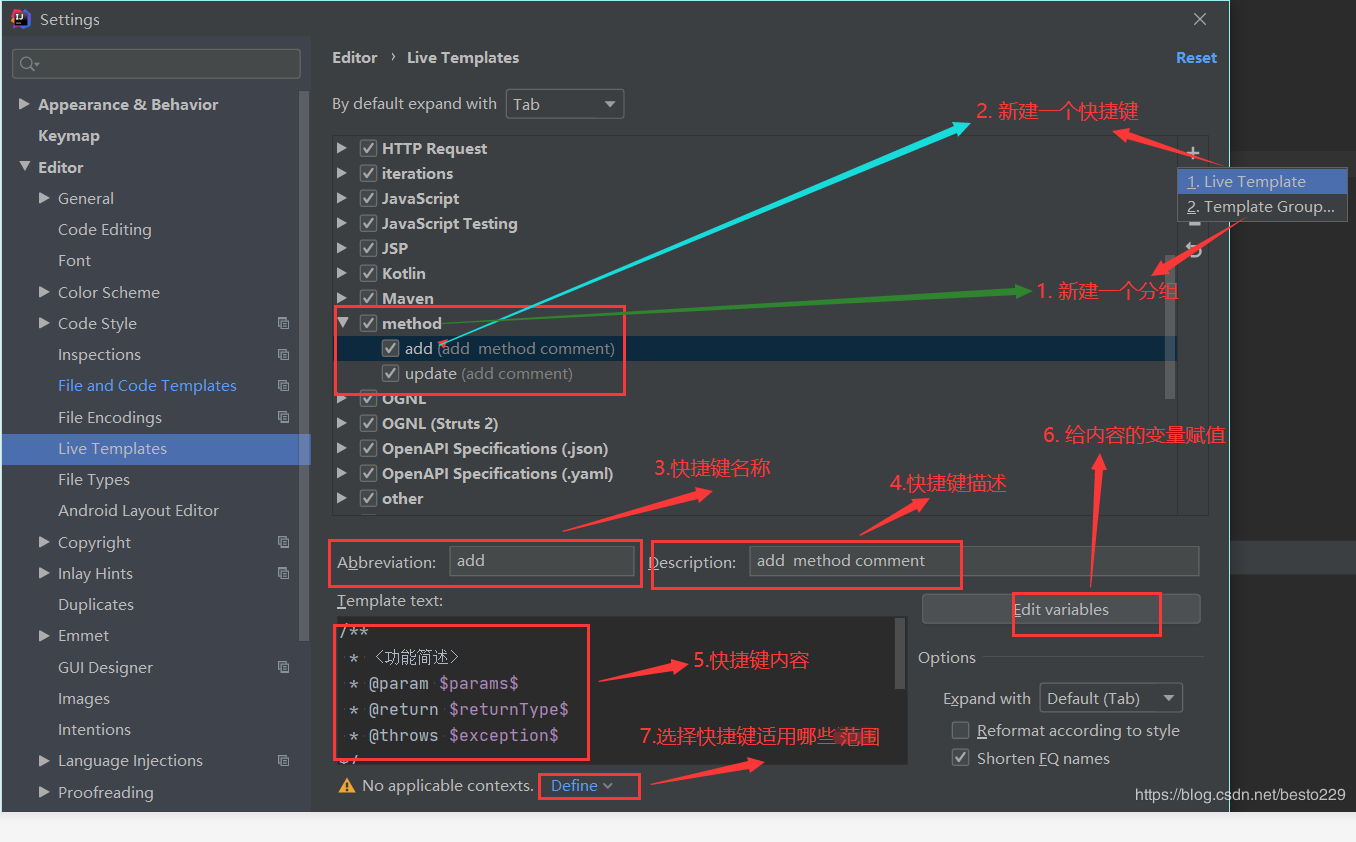
Task: Click the project-level icon beside Inlay Hints
Action: 284,573
